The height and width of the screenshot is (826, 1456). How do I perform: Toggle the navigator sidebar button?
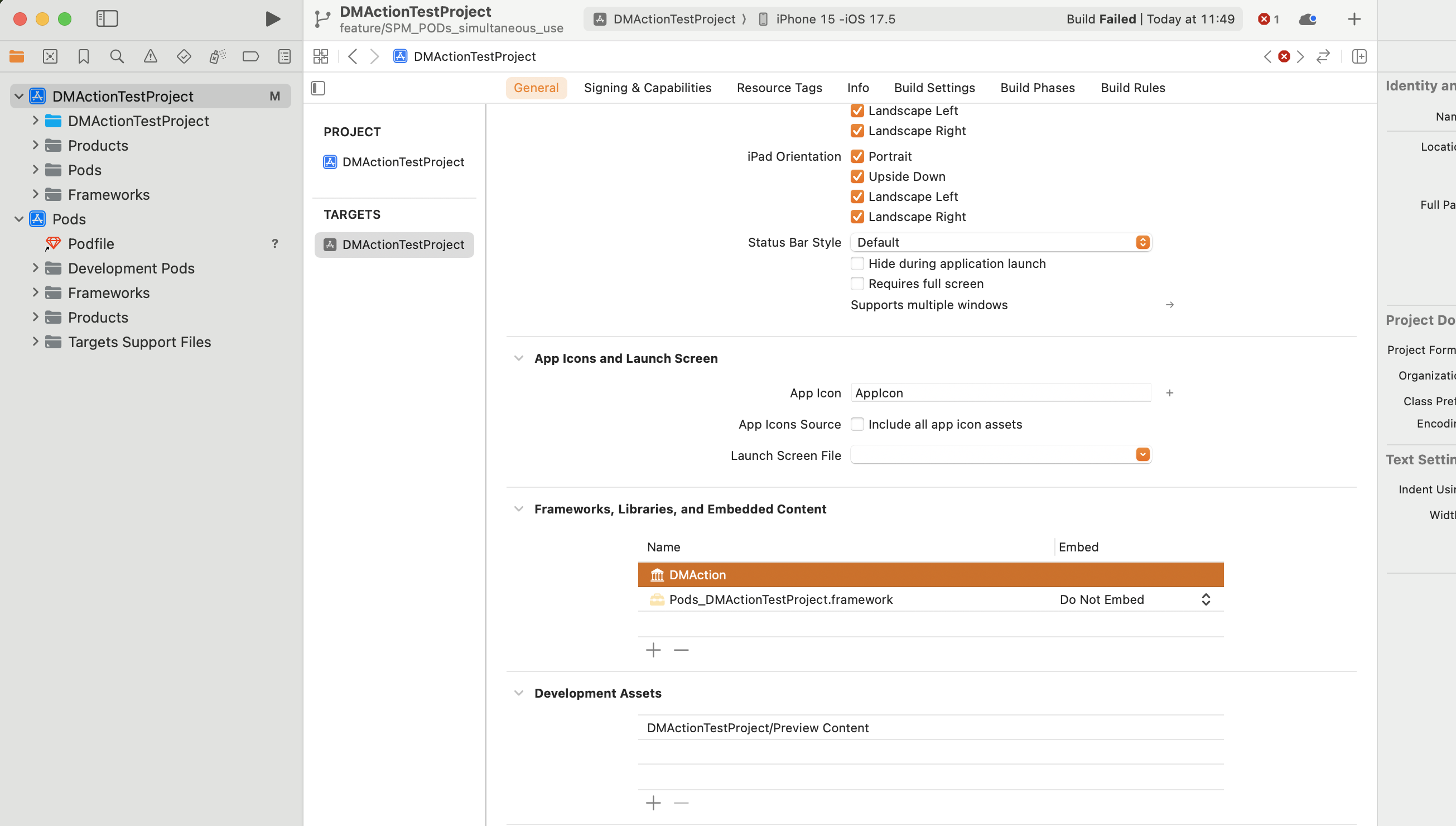[x=107, y=20]
